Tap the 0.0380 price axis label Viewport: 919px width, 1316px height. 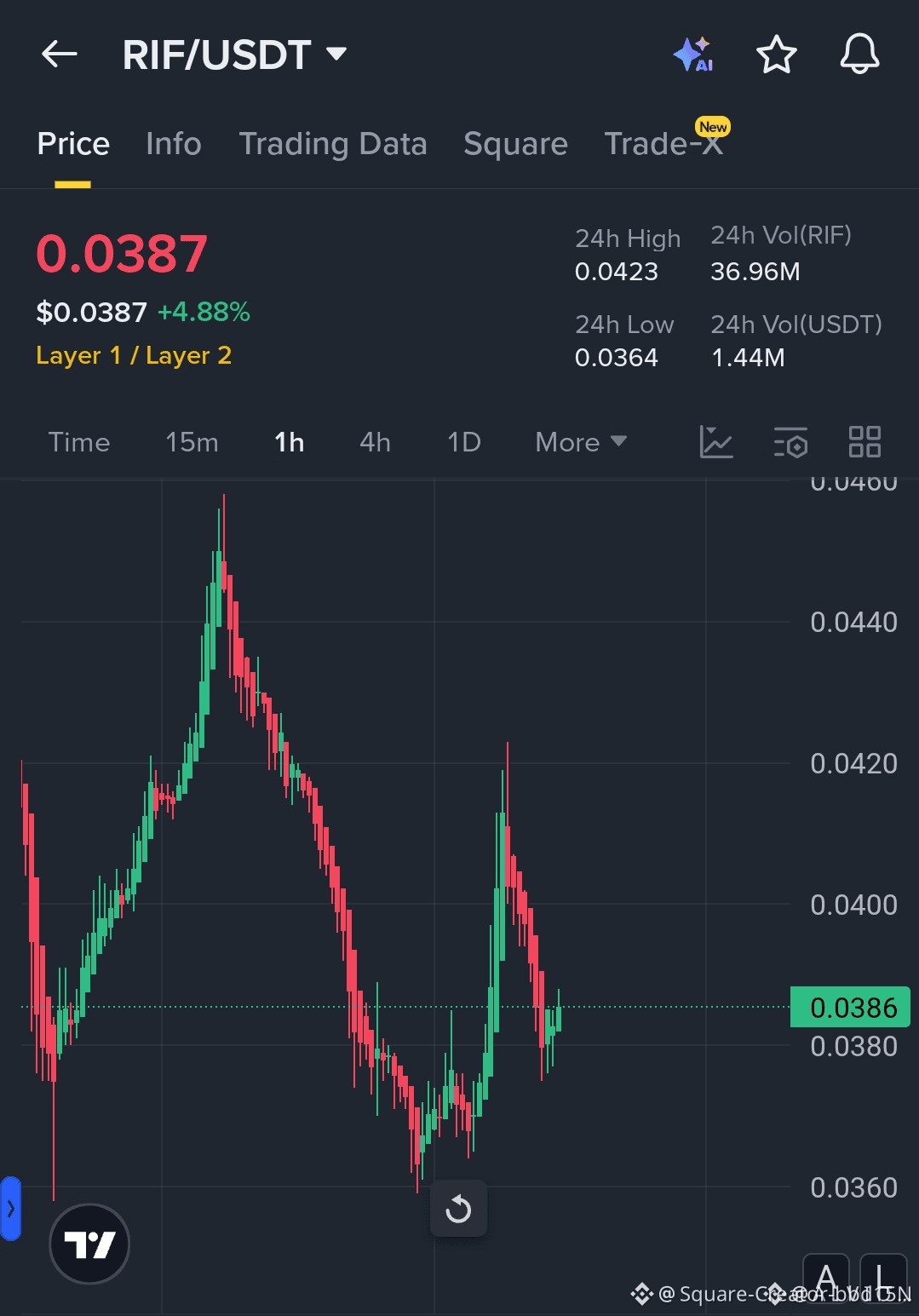tap(853, 1046)
